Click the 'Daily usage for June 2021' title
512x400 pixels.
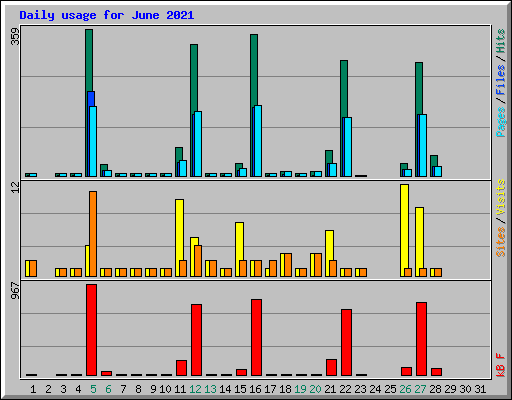pyautogui.click(x=107, y=15)
